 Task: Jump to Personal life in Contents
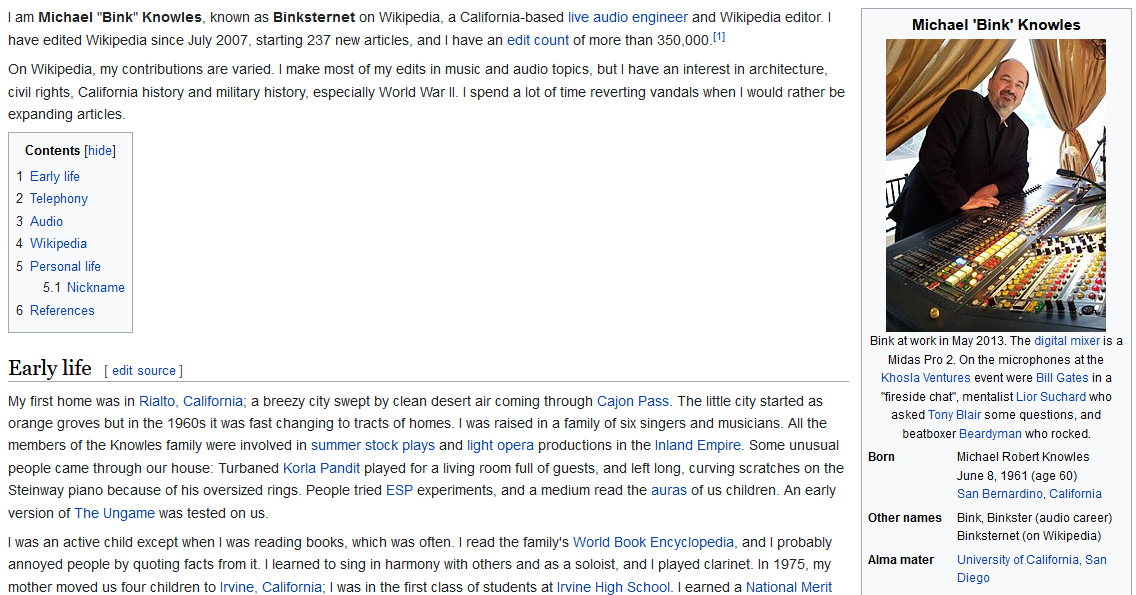pyautogui.click(x=65, y=267)
